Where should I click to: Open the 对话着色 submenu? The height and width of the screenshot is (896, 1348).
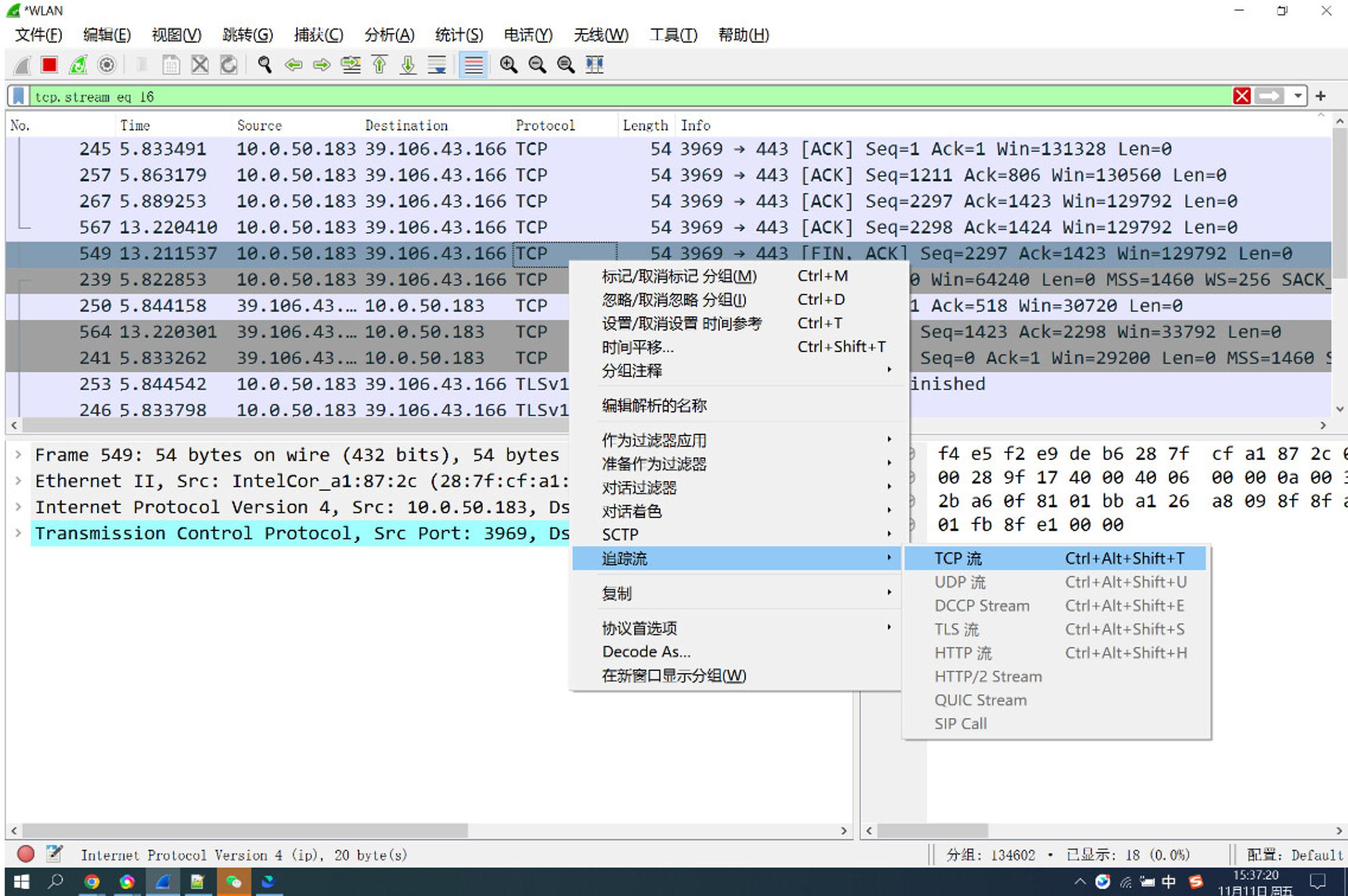[x=737, y=511]
